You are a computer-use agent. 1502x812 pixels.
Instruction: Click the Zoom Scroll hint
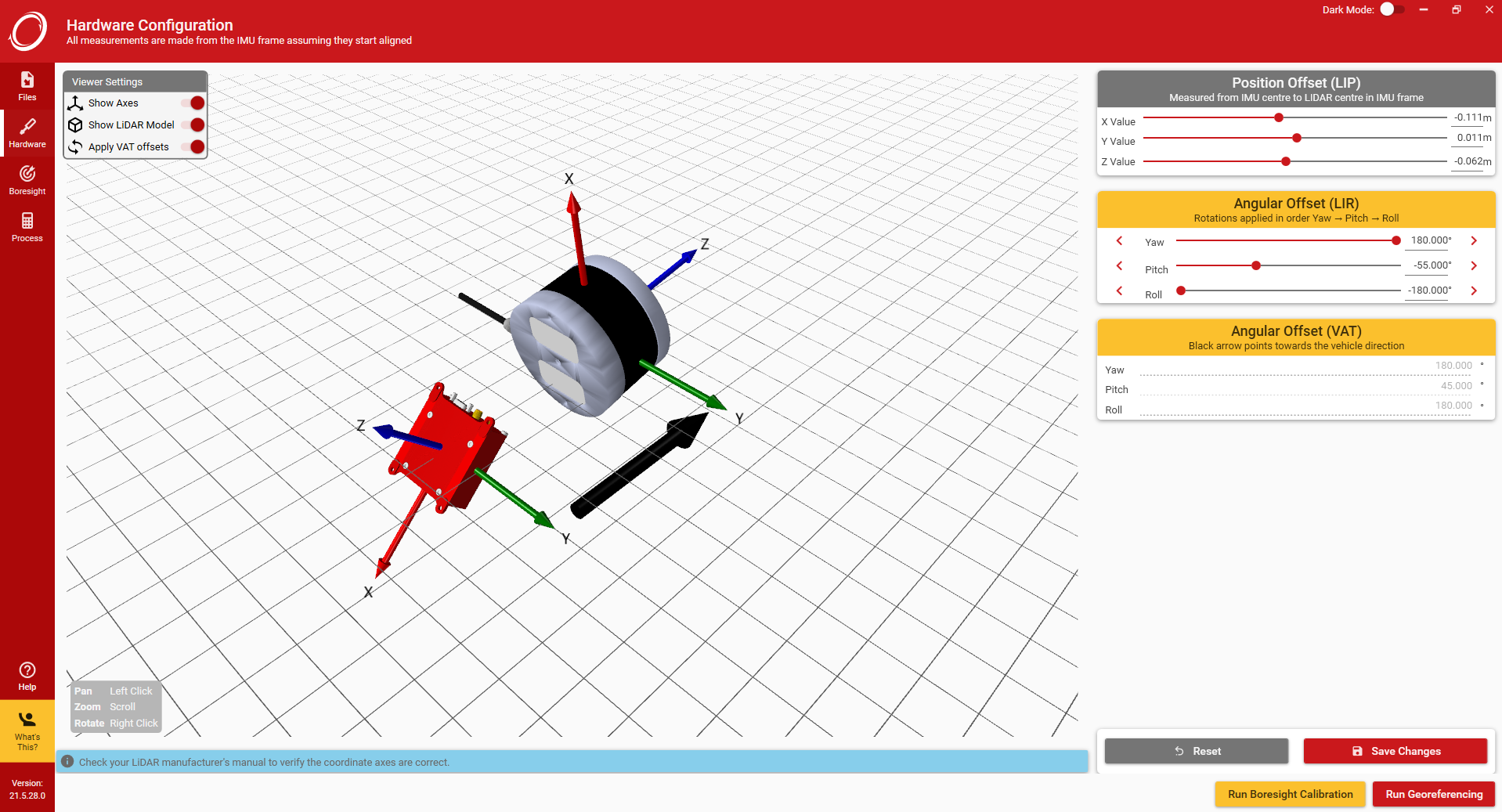(105, 706)
